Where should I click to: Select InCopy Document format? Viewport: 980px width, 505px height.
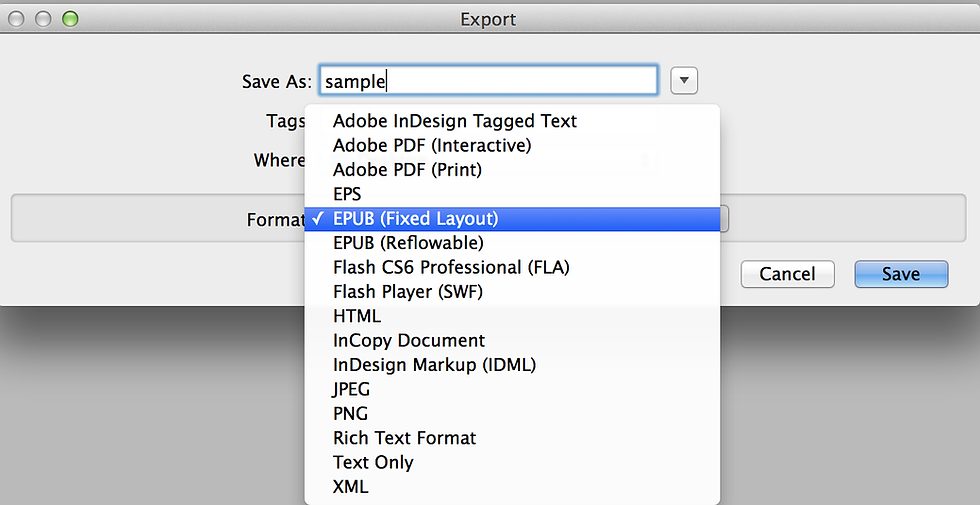point(512,340)
